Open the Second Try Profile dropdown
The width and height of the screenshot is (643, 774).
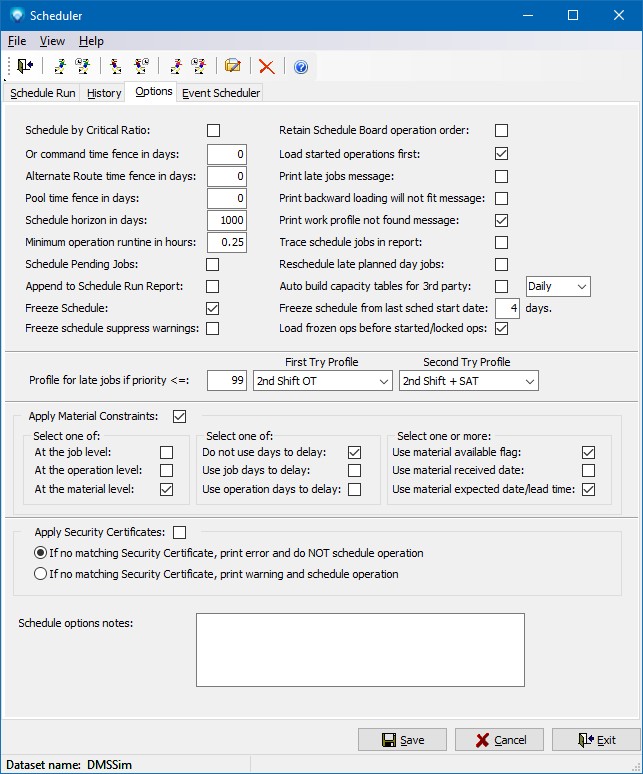coord(468,381)
